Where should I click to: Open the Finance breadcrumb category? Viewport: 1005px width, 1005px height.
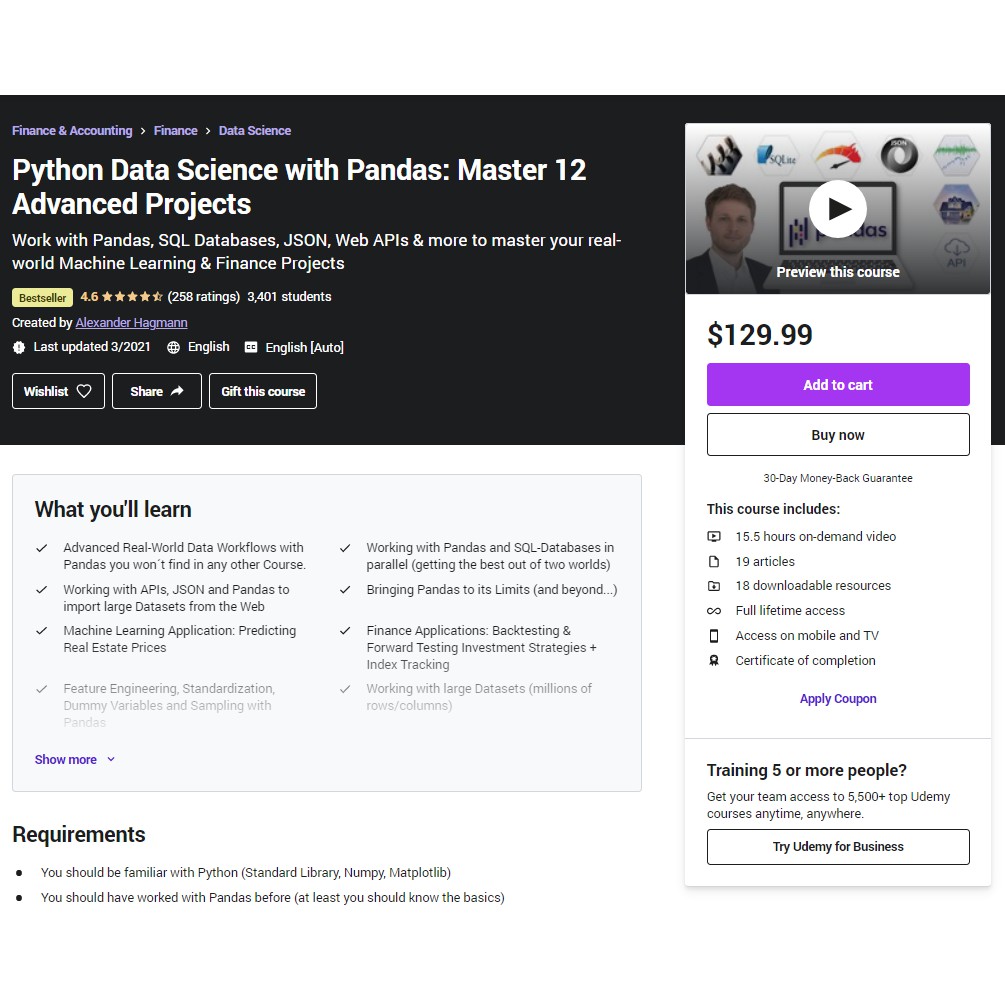click(x=176, y=131)
